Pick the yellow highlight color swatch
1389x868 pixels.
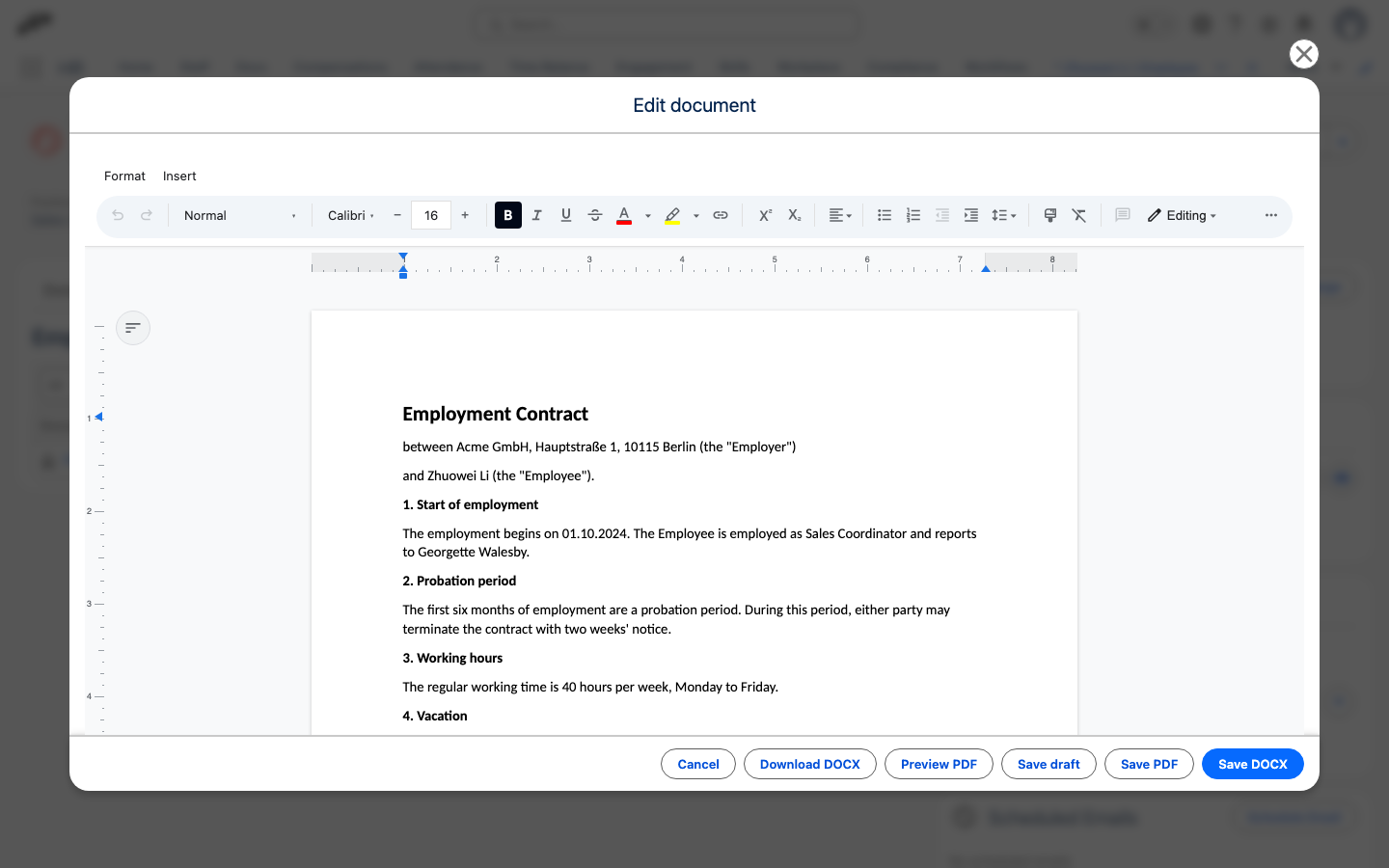click(x=673, y=215)
